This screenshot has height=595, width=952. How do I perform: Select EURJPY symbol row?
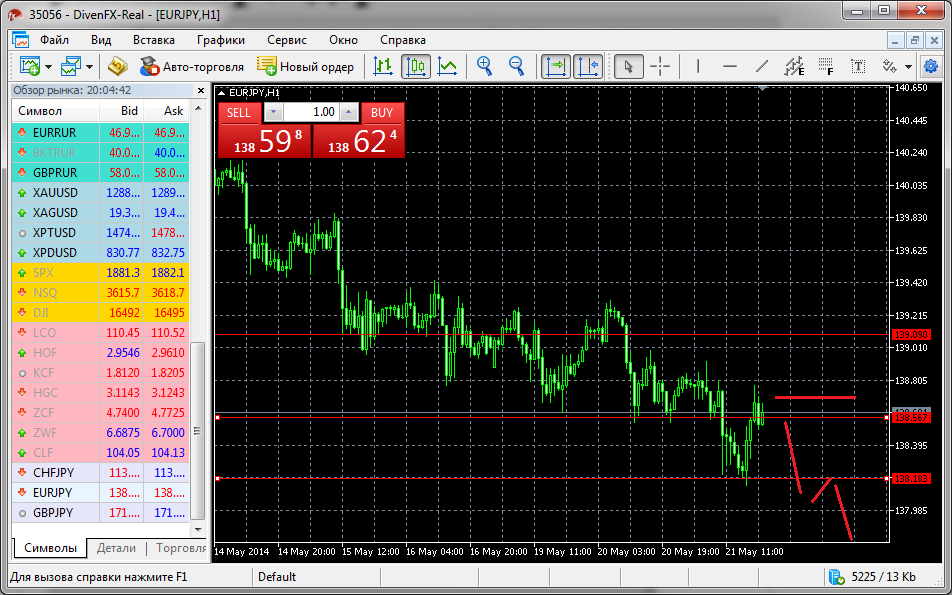101,492
